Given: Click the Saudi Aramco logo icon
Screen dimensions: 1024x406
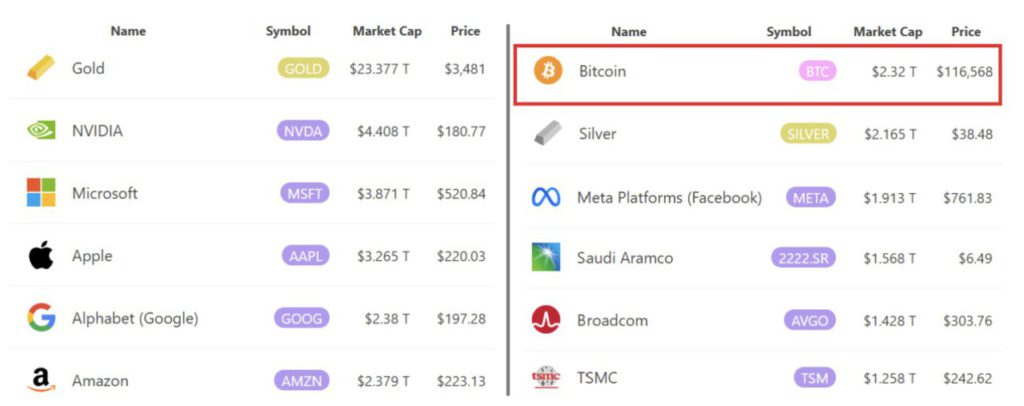Looking at the screenshot, I should point(546,258).
